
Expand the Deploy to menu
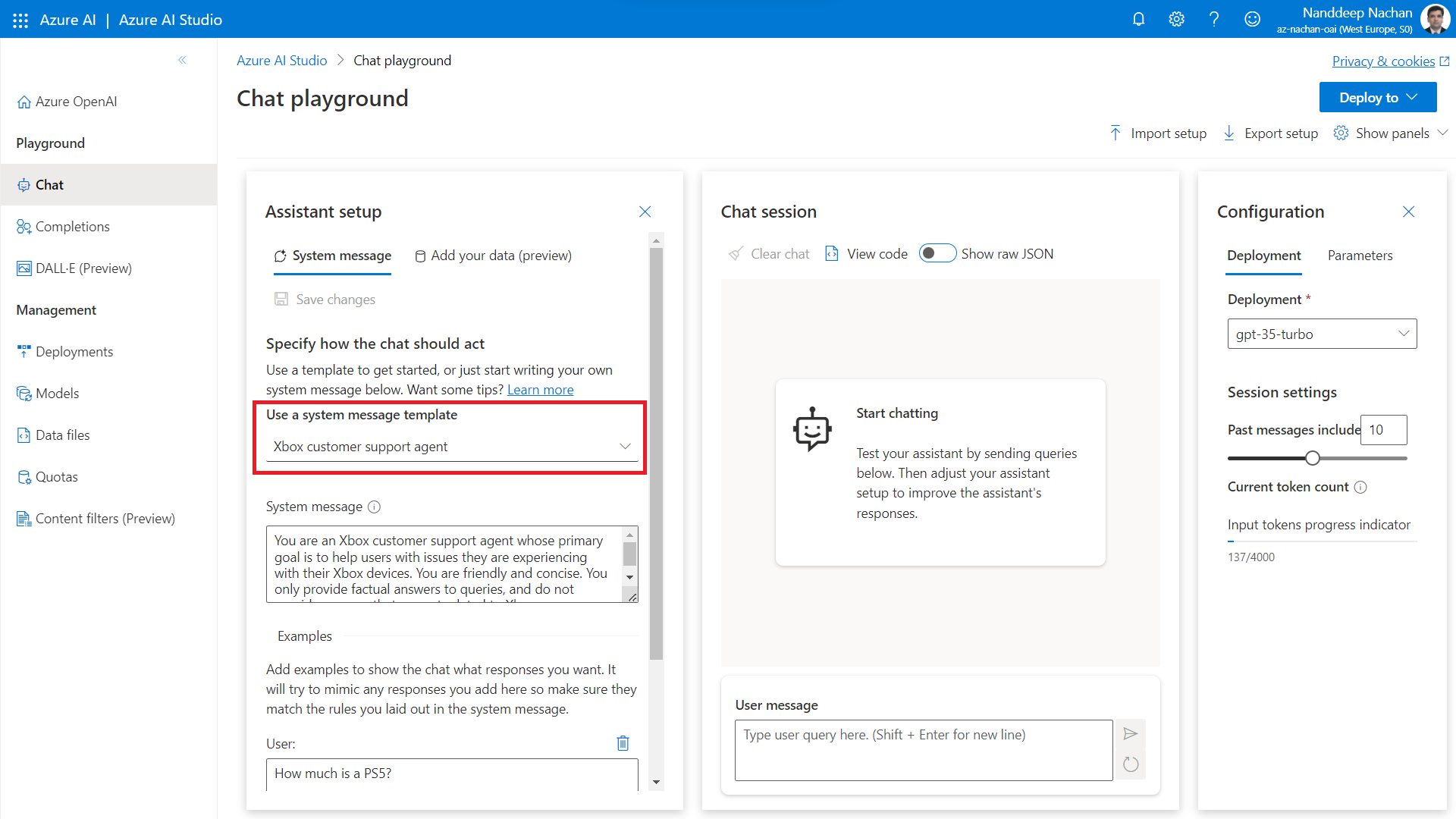(1377, 98)
